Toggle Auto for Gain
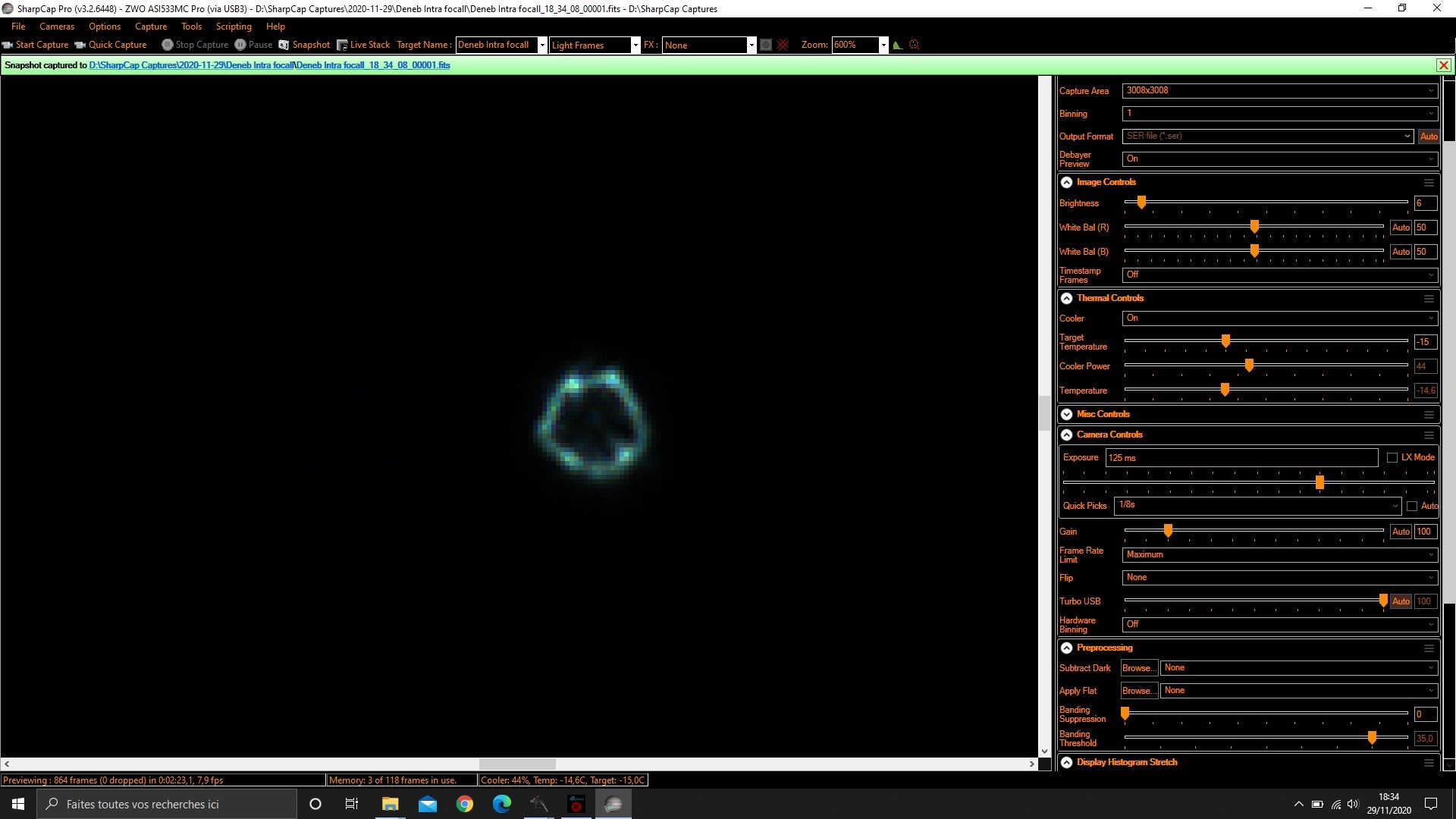This screenshot has height=819, width=1456. pyautogui.click(x=1401, y=532)
